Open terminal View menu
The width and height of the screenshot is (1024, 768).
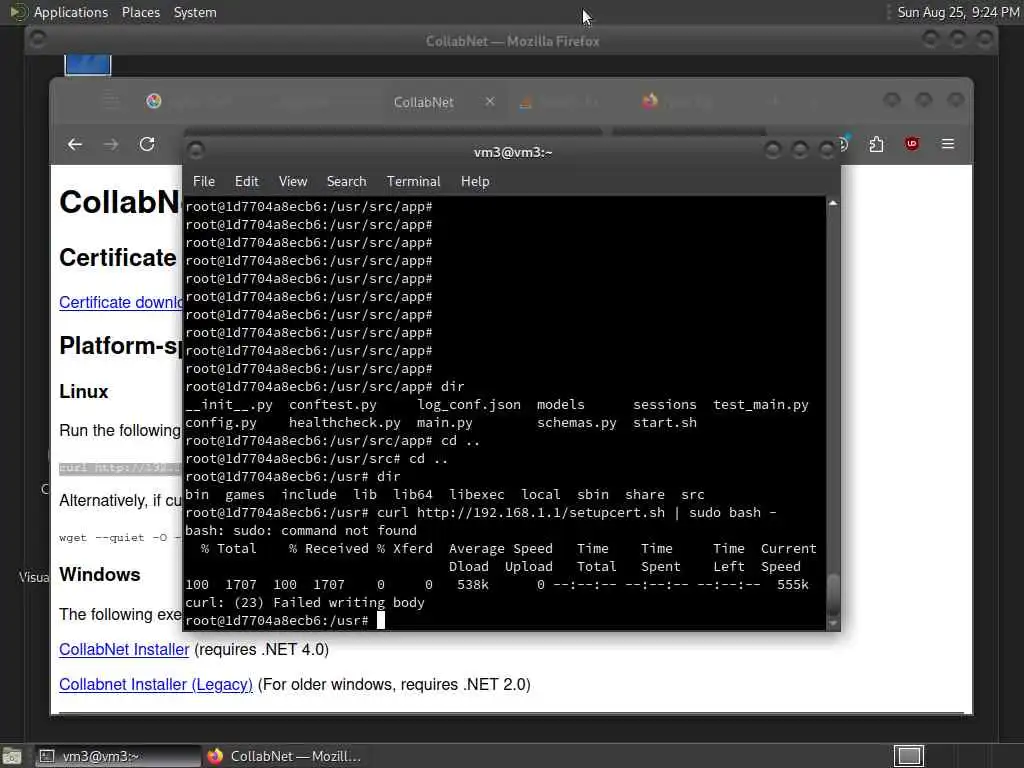tap(293, 182)
